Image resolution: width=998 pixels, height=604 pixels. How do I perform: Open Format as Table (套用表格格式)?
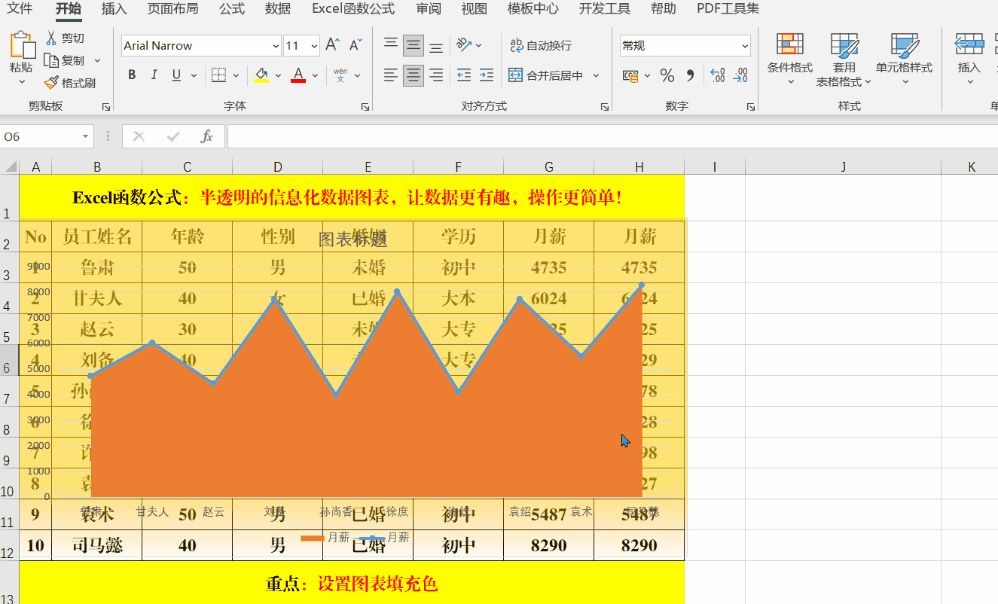point(844,59)
